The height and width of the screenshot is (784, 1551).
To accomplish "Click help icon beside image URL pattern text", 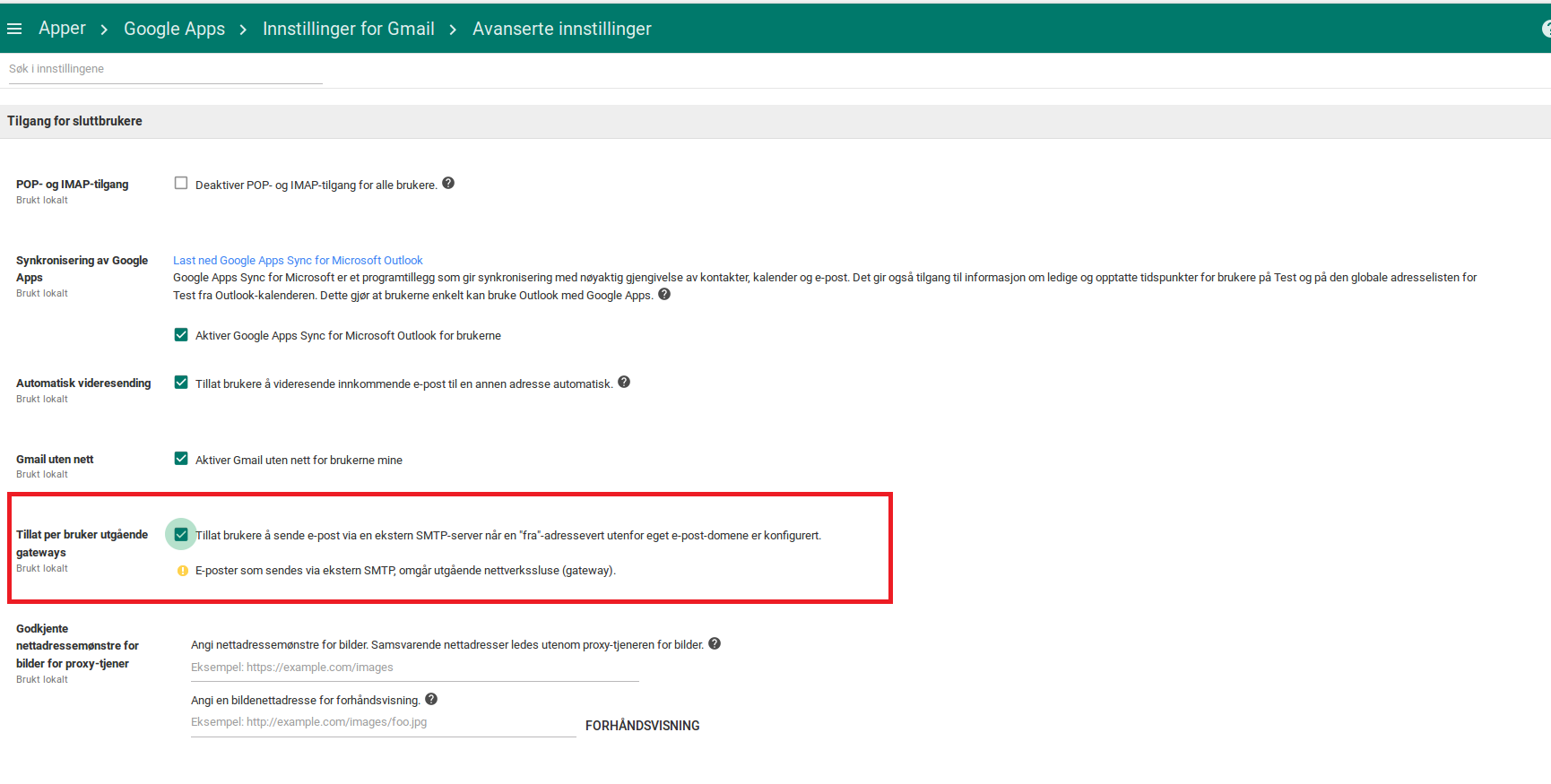I will [x=715, y=643].
